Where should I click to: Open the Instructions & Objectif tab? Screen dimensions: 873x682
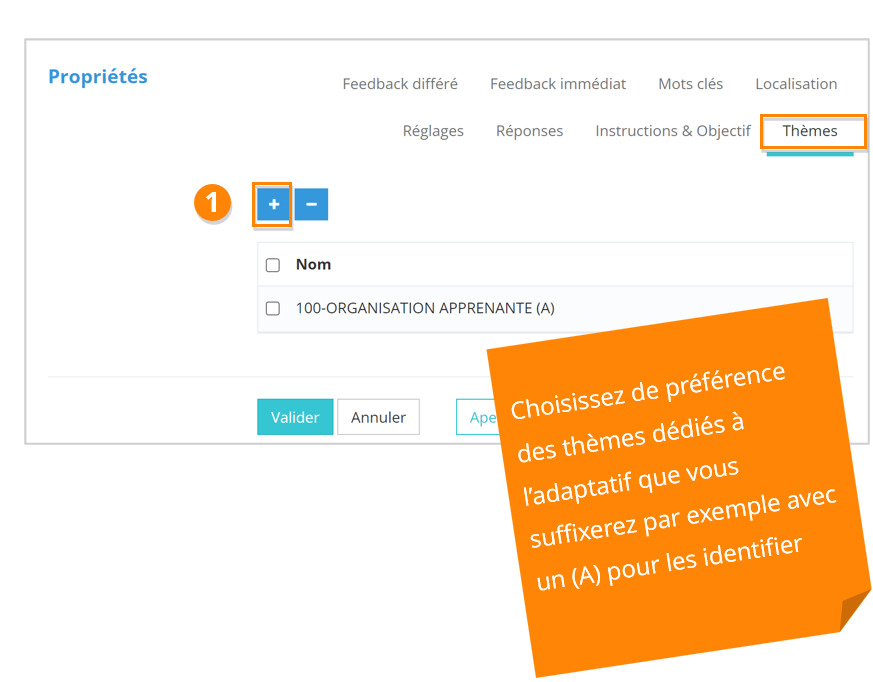pos(672,131)
